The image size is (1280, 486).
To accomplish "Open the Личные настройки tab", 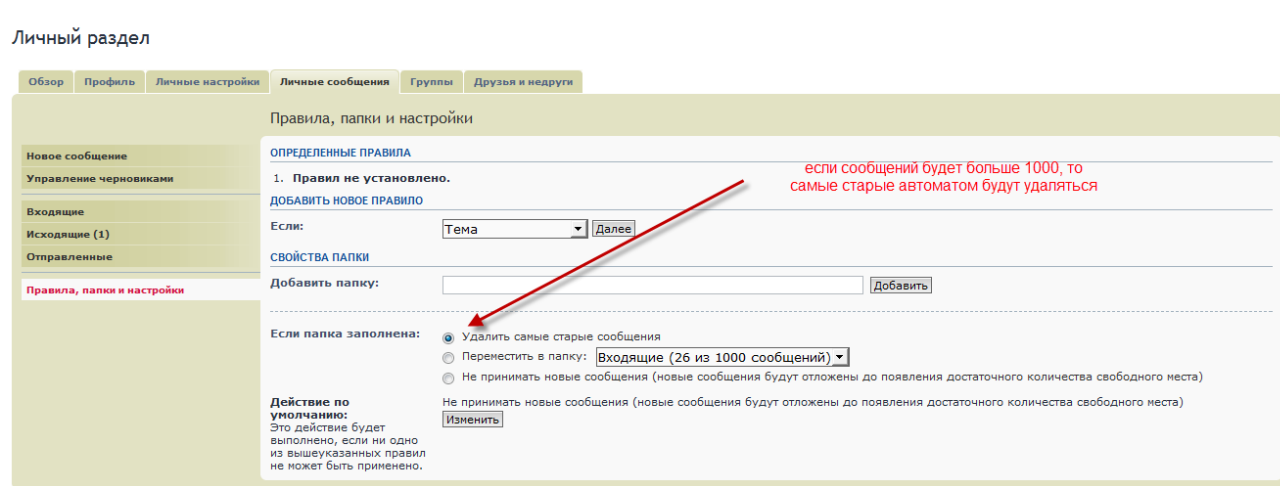I will [x=207, y=82].
